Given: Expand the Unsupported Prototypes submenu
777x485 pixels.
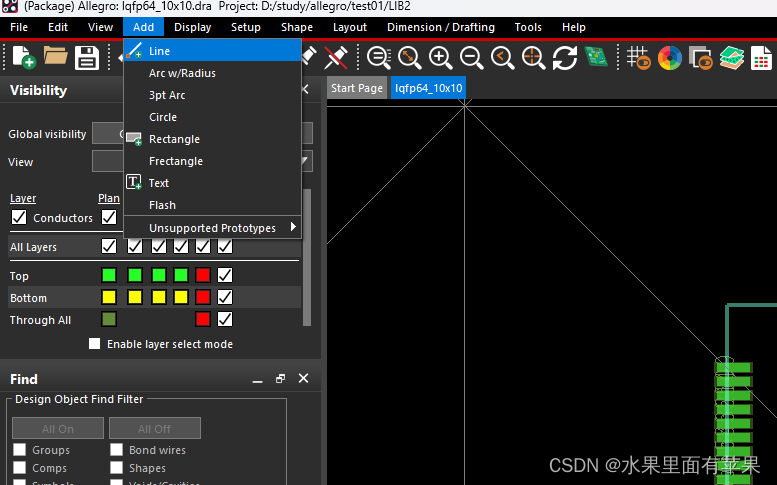Looking at the screenshot, I should tap(212, 228).
